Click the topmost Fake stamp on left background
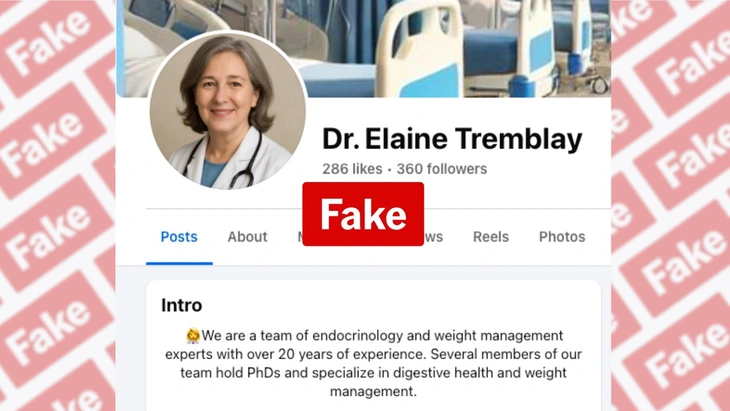This screenshot has height=411, width=730. click(x=51, y=40)
